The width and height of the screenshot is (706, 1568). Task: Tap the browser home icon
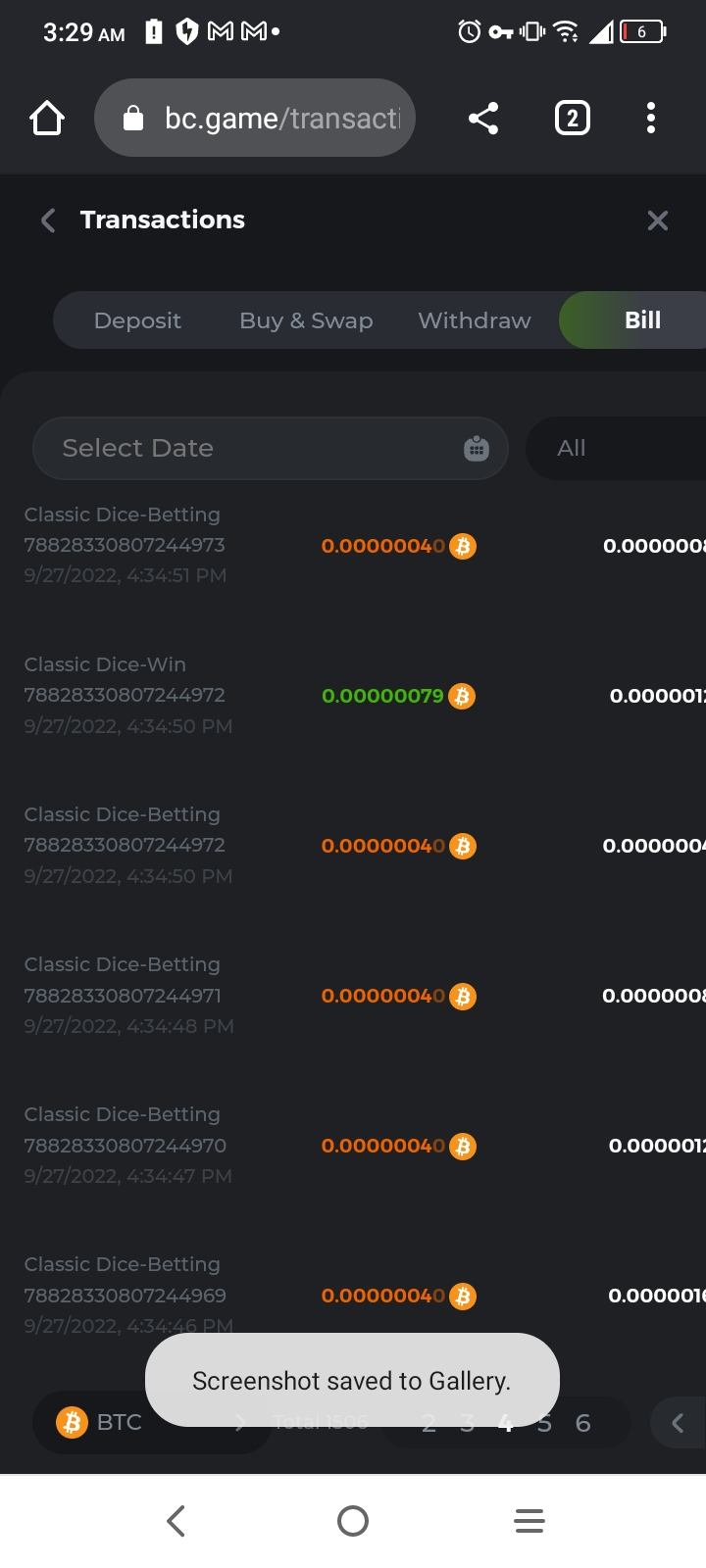coord(47,119)
